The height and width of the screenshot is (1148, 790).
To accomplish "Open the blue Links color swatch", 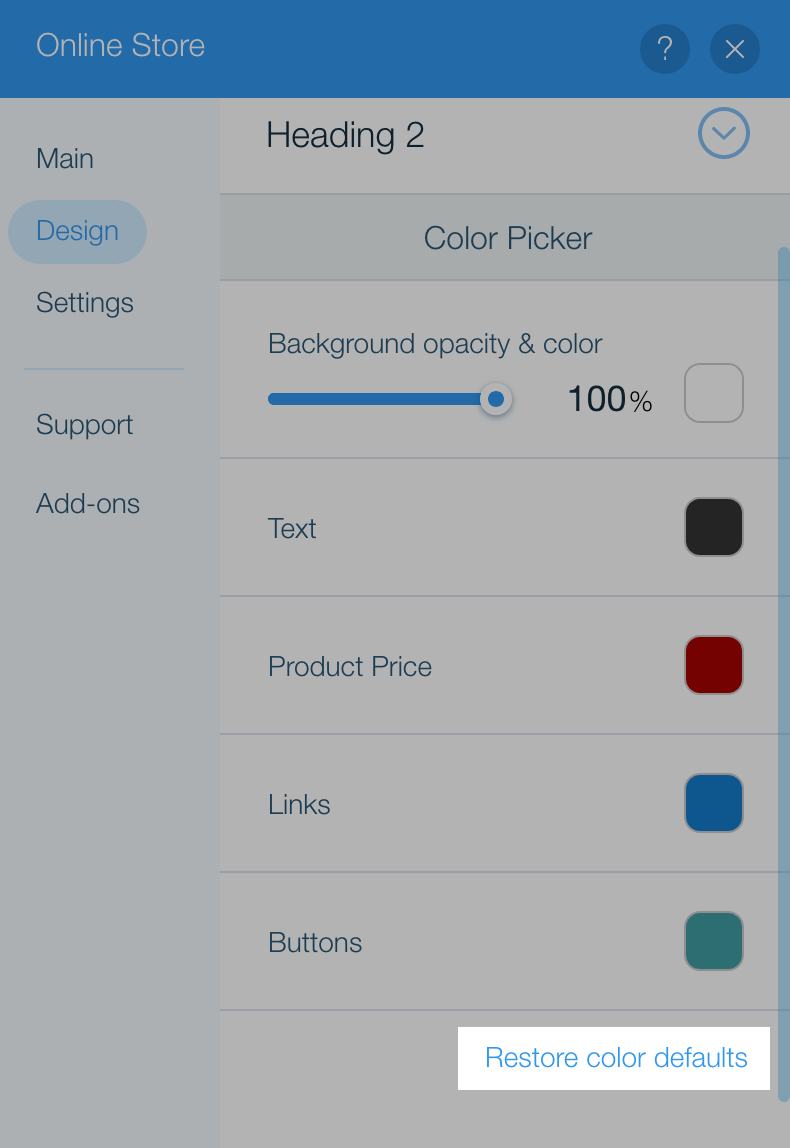I will pyautogui.click(x=714, y=803).
